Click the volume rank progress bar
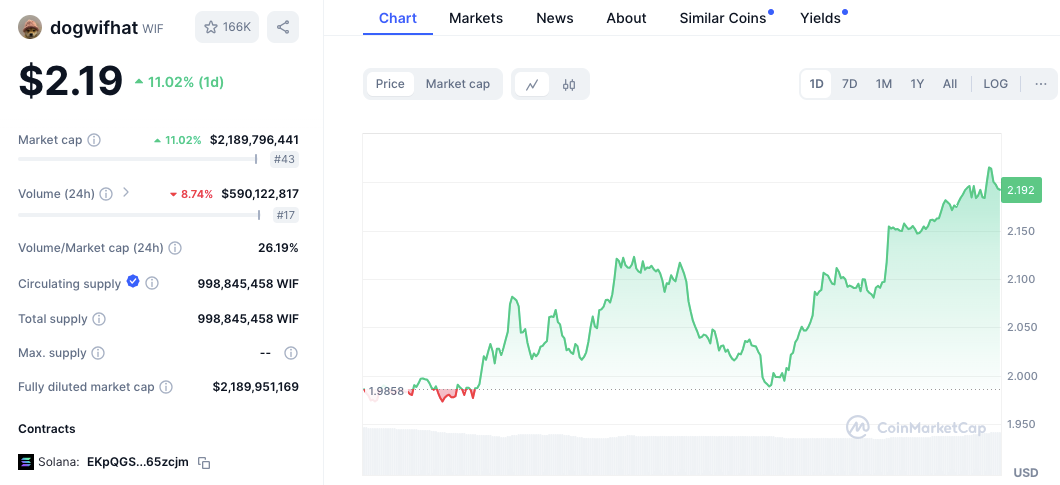The image size is (1060, 485). (139, 215)
